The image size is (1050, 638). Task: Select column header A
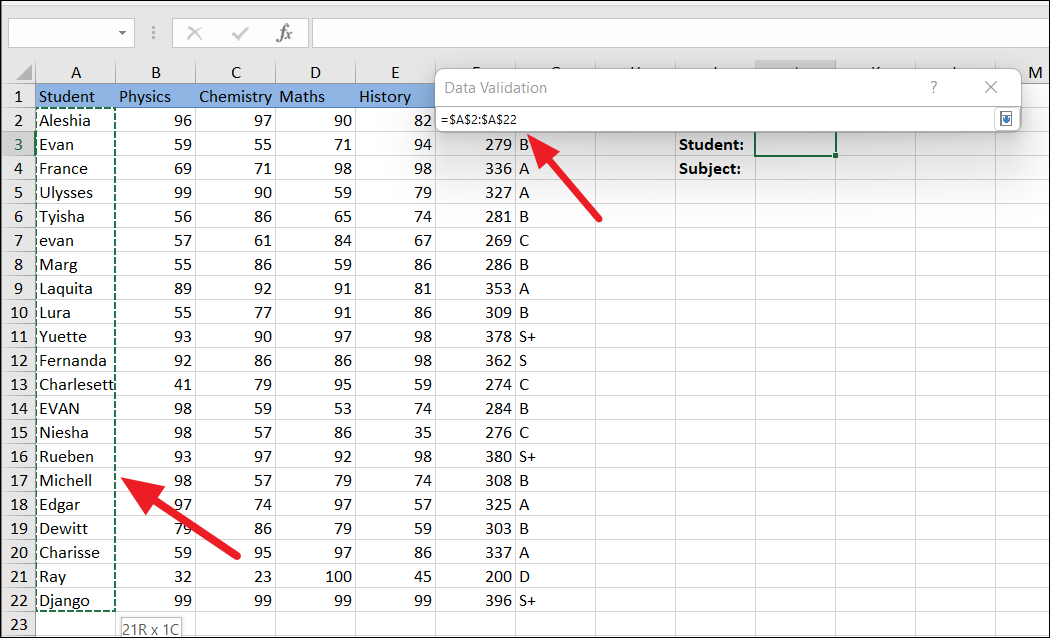[75, 71]
